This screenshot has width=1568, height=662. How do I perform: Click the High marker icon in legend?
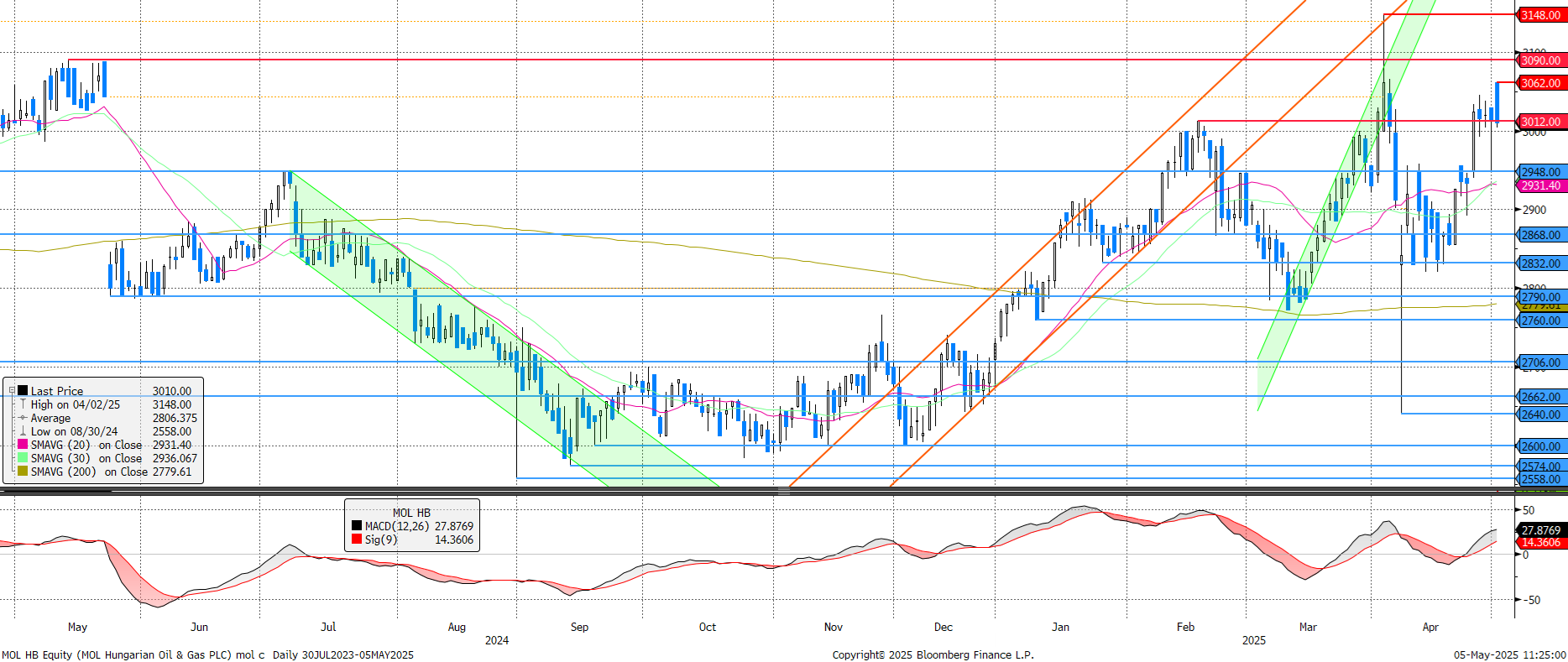coord(23,404)
